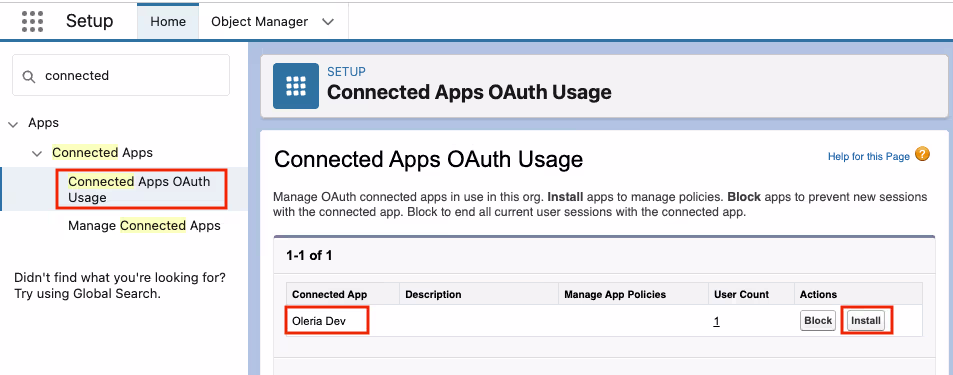Click the Connected App column header
This screenshot has width=953, height=375.
[x=329, y=294]
